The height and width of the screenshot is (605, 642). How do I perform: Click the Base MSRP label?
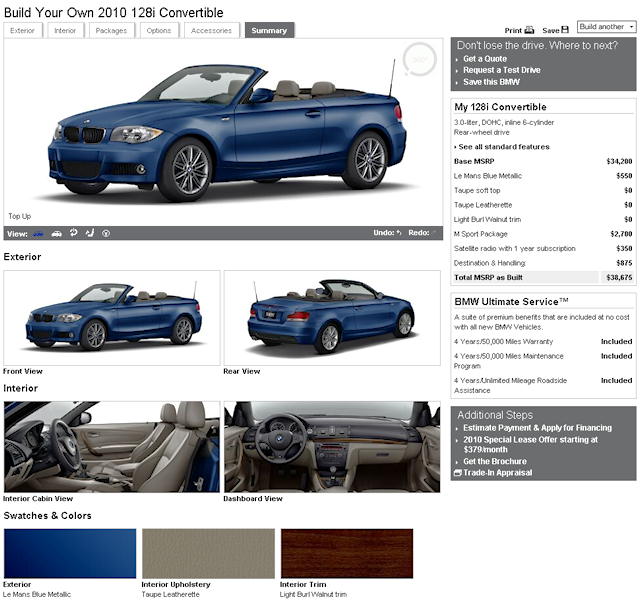[474, 161]
